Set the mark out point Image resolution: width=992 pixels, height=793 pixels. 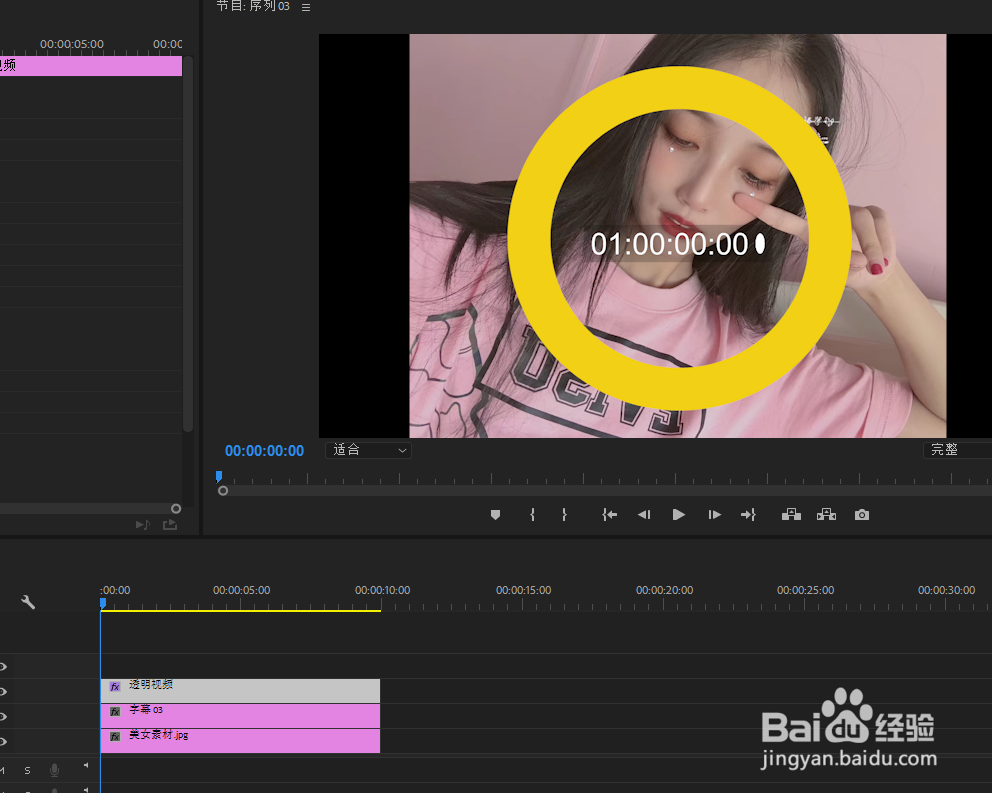pos(564,515)
